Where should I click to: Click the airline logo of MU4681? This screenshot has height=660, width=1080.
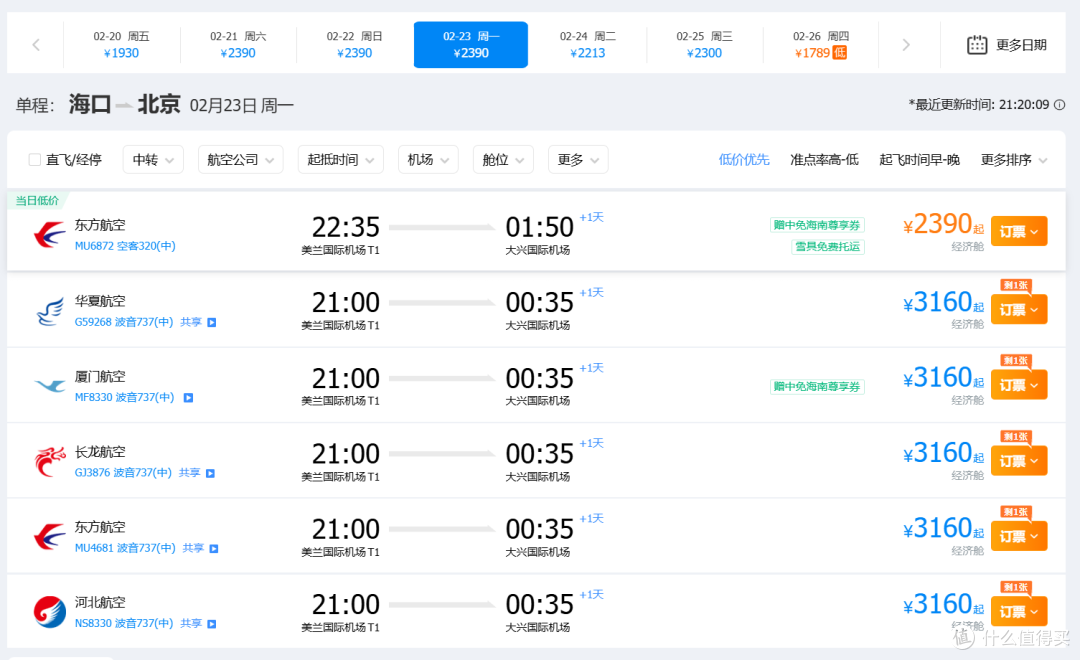point(50,537)
